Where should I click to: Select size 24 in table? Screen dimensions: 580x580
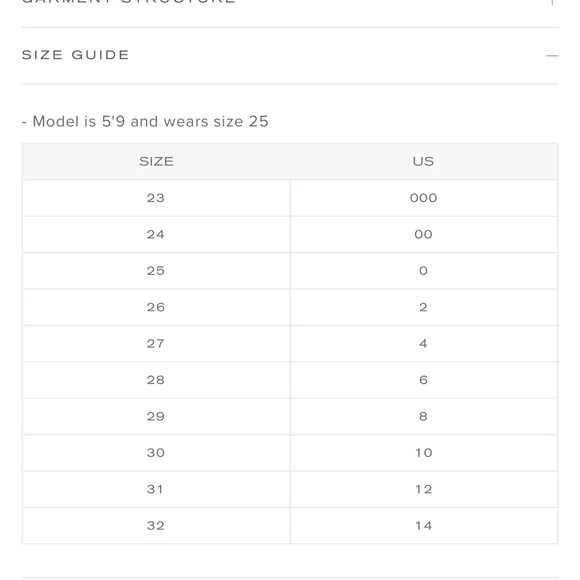(156, 234)
